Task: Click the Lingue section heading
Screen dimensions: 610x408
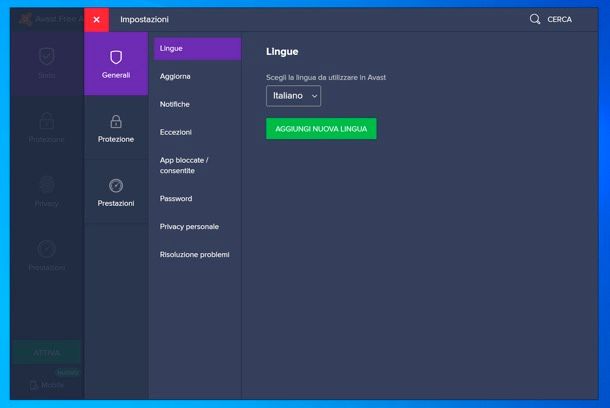Action: (282, 52)
